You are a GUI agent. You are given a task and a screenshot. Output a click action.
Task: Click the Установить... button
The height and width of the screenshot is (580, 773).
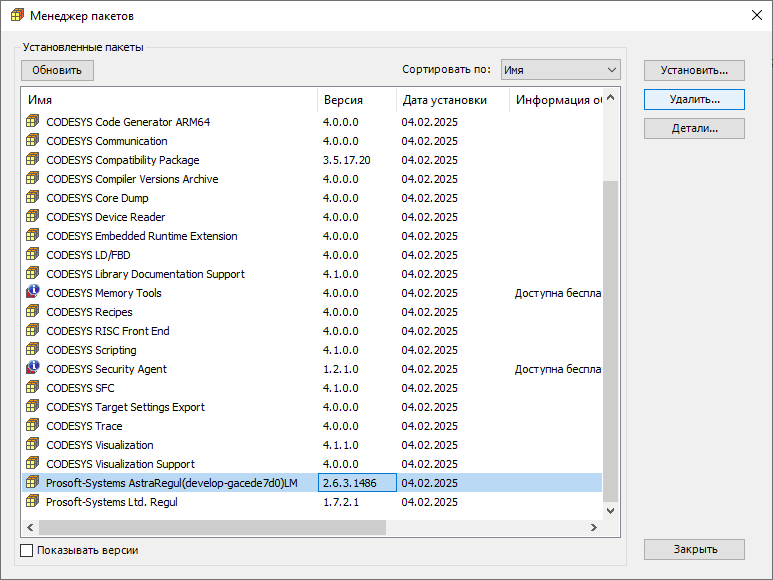pos(694,70)
